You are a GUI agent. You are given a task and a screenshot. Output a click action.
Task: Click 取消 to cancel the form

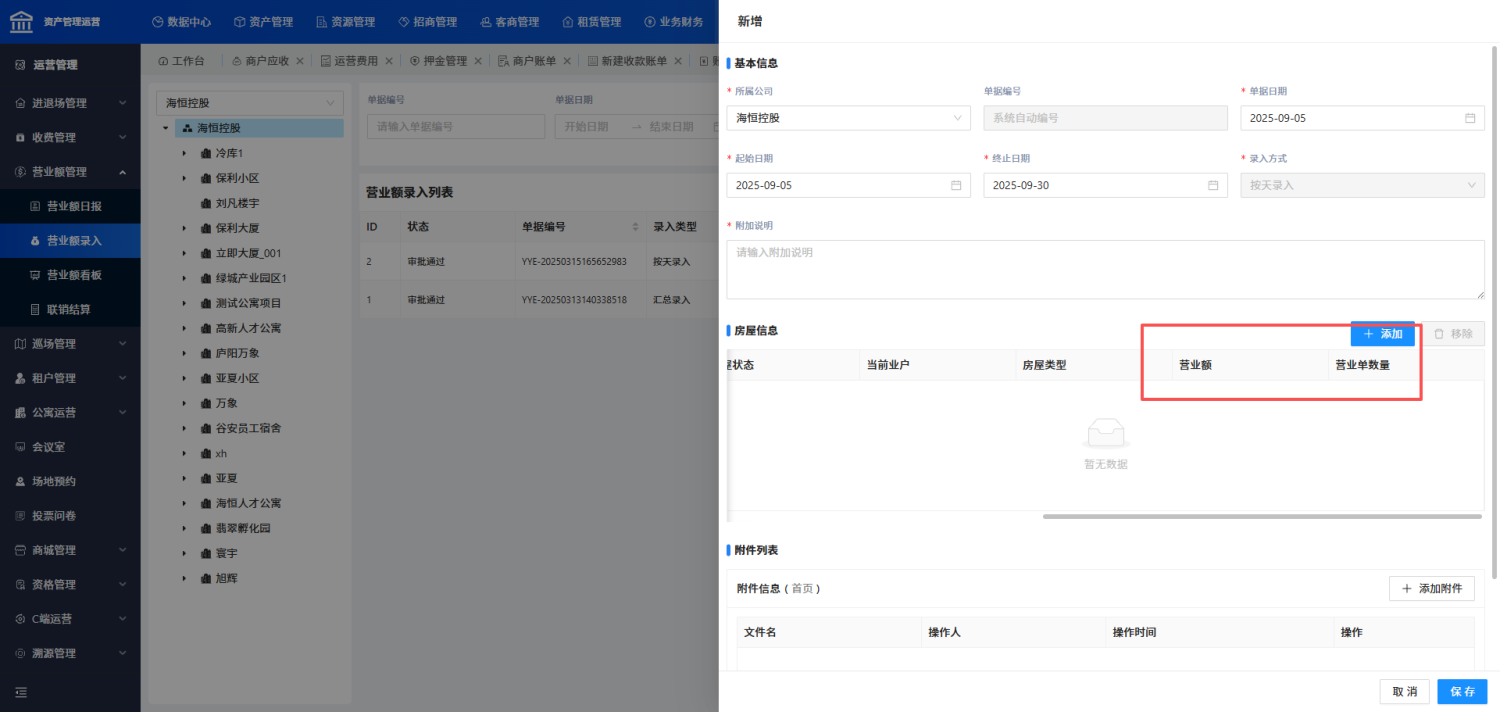(1404, 692)
